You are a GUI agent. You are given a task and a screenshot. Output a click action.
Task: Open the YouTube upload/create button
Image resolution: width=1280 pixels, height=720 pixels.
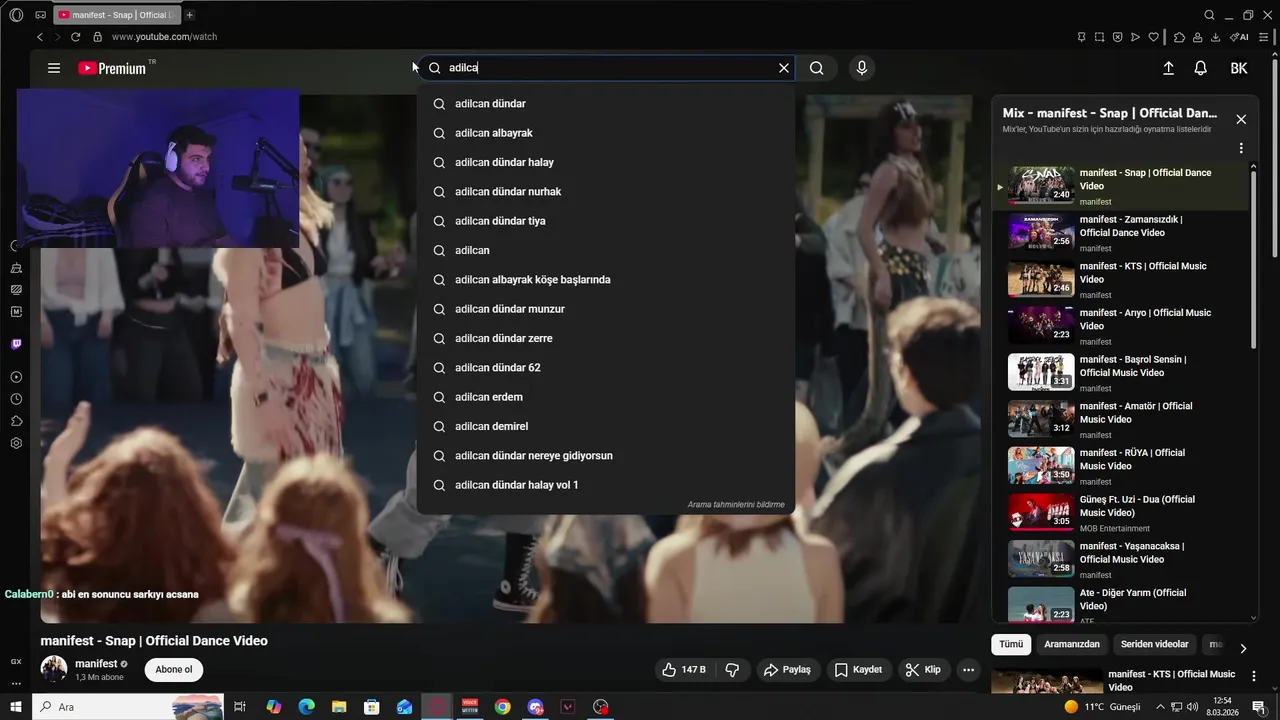click(1168, 68)
